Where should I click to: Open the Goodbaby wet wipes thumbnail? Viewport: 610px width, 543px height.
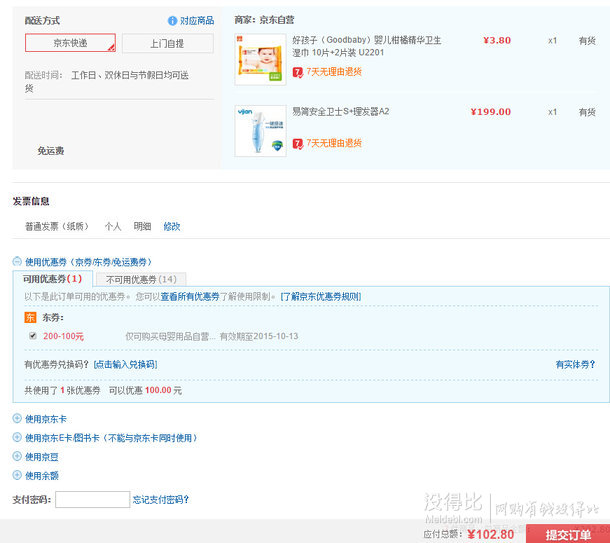click(x=260, y=60)
